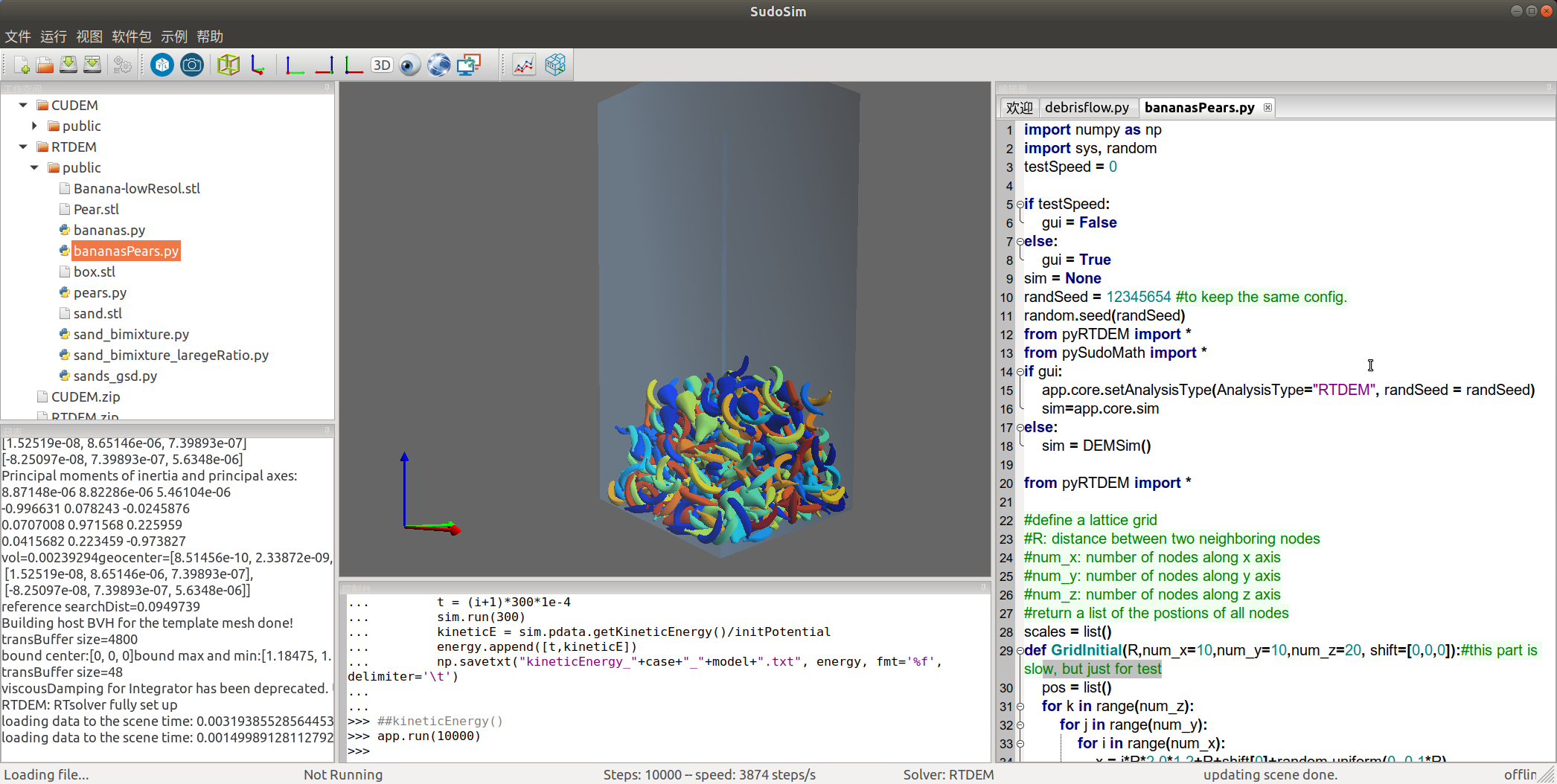1557x784 pixels.
Task: Collapse the RTDEM tree folder
Action: 23,147
